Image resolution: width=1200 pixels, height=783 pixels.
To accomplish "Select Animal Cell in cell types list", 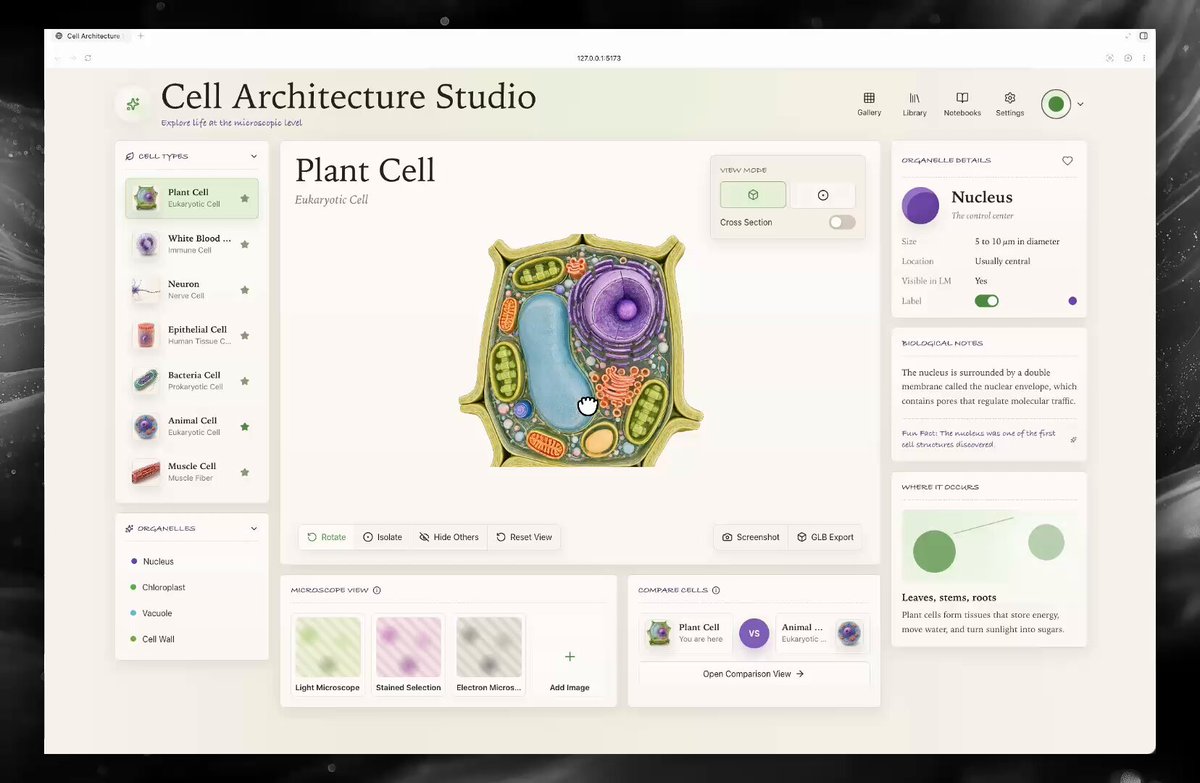I will click(191, 427).
